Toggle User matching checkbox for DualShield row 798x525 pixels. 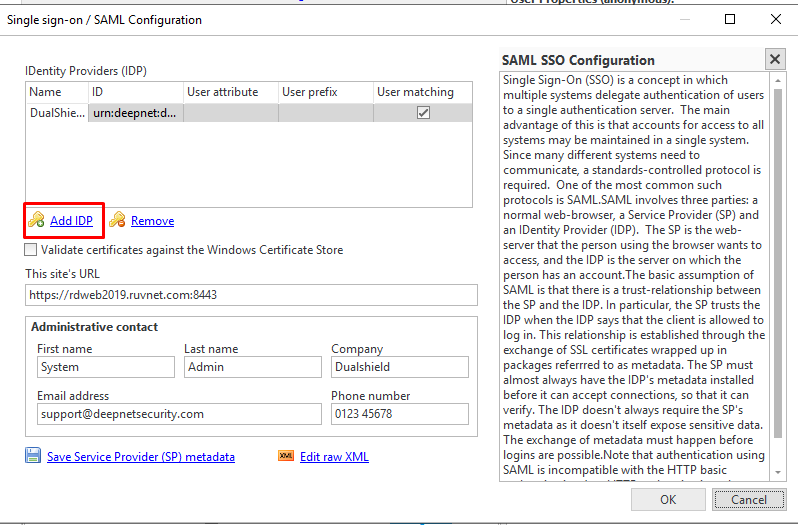pos(423,113)
